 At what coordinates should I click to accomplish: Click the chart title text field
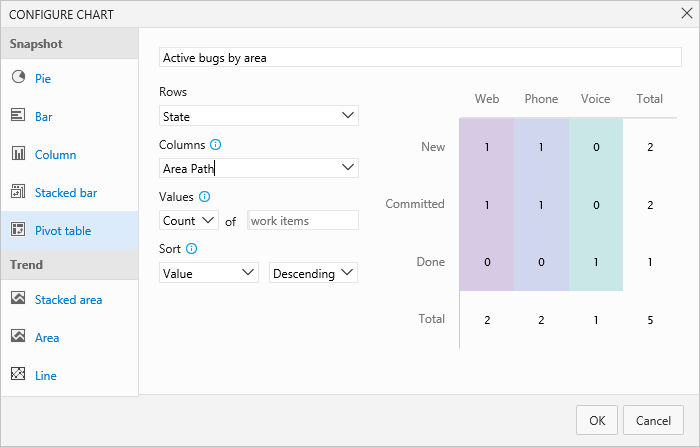421,57
